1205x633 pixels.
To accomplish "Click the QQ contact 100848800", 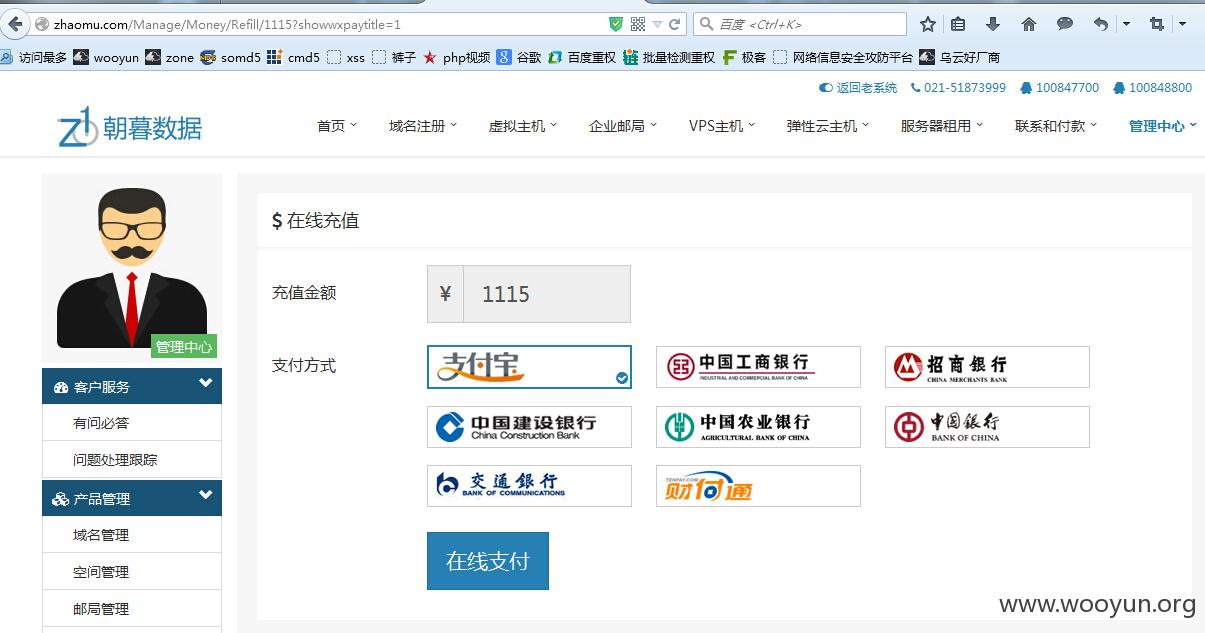I will pos(1152,88).
